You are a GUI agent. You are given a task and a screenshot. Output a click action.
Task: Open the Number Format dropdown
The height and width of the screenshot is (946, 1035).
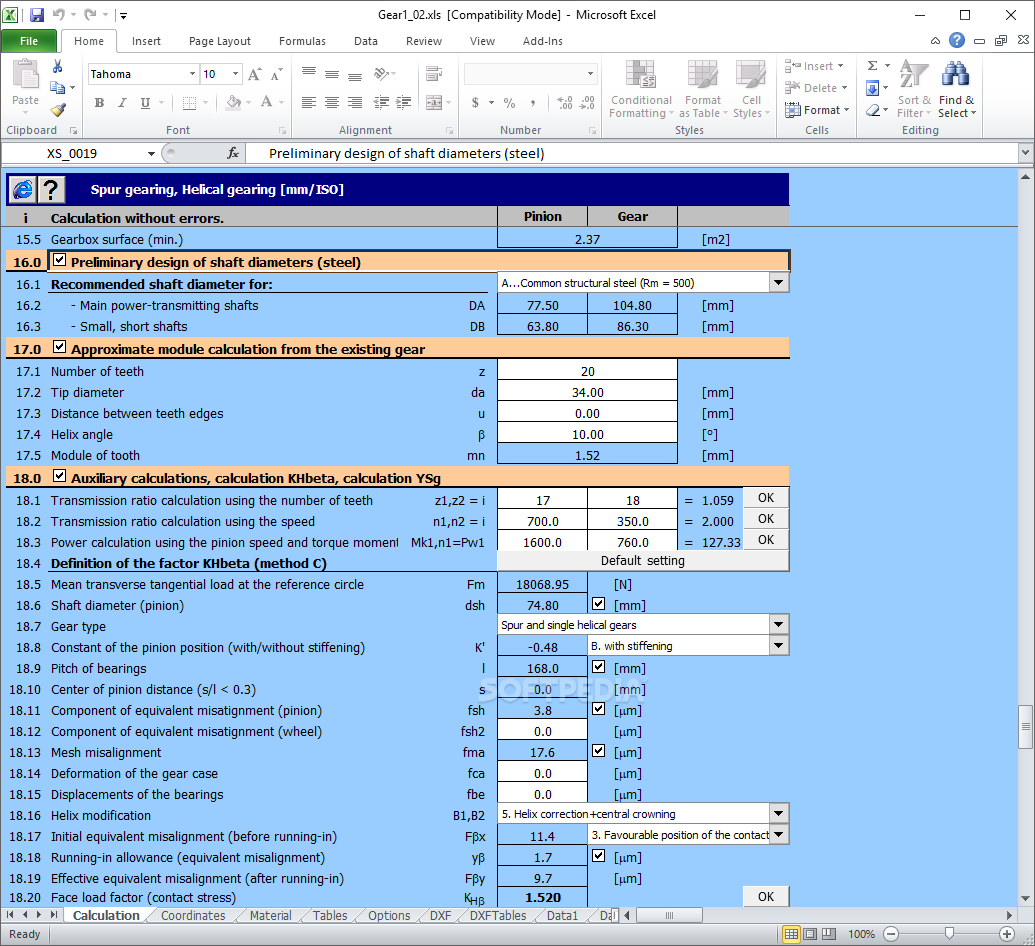[590, 74]
